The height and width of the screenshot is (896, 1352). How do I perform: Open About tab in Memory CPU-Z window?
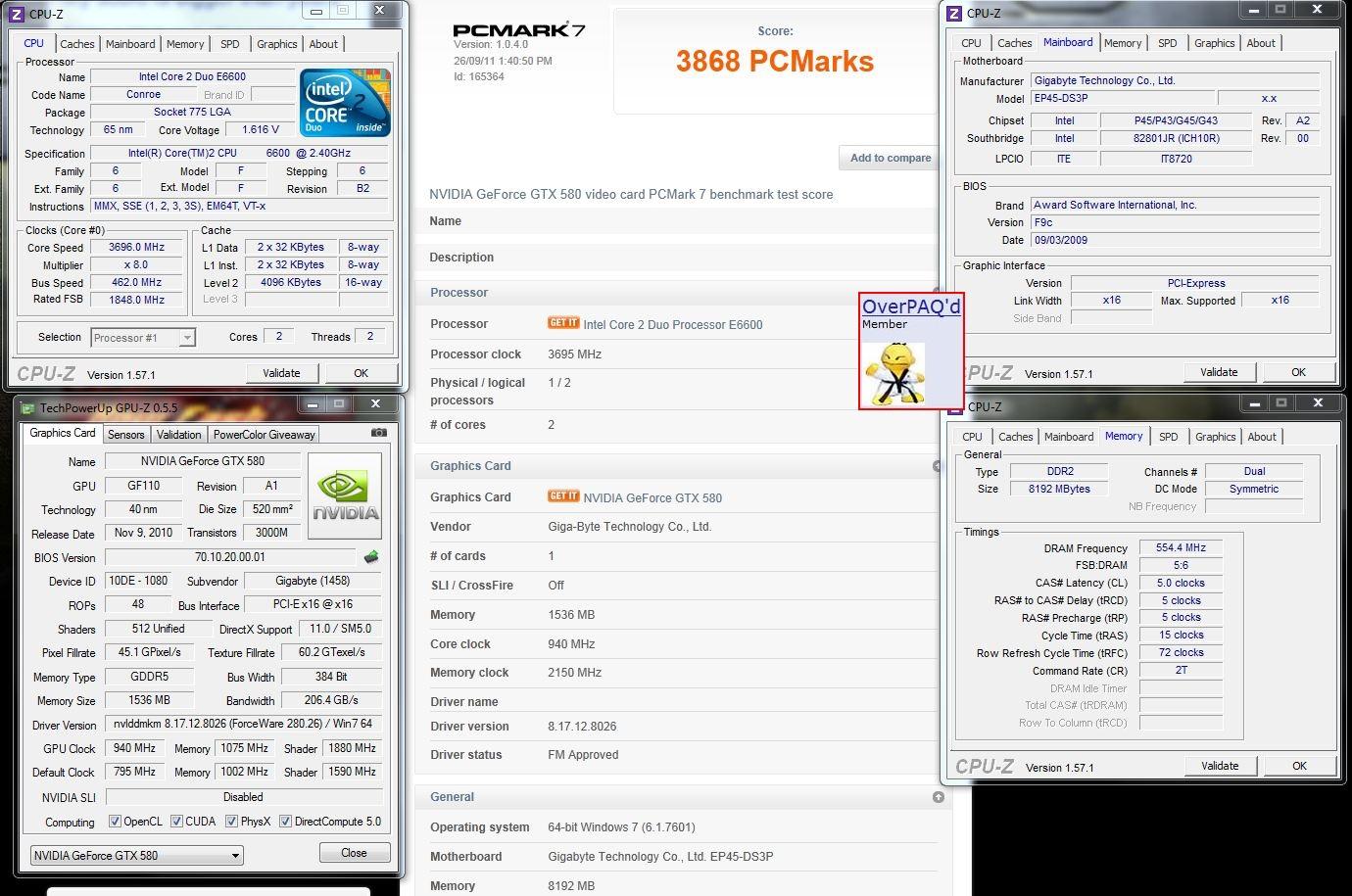[1262, 437]
